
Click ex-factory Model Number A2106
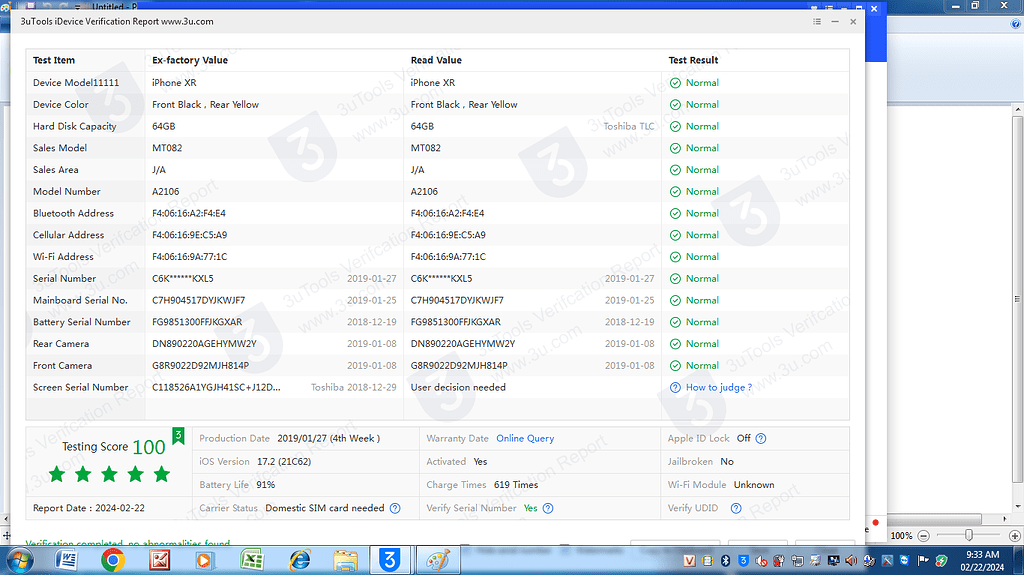(x=166, y=191)
